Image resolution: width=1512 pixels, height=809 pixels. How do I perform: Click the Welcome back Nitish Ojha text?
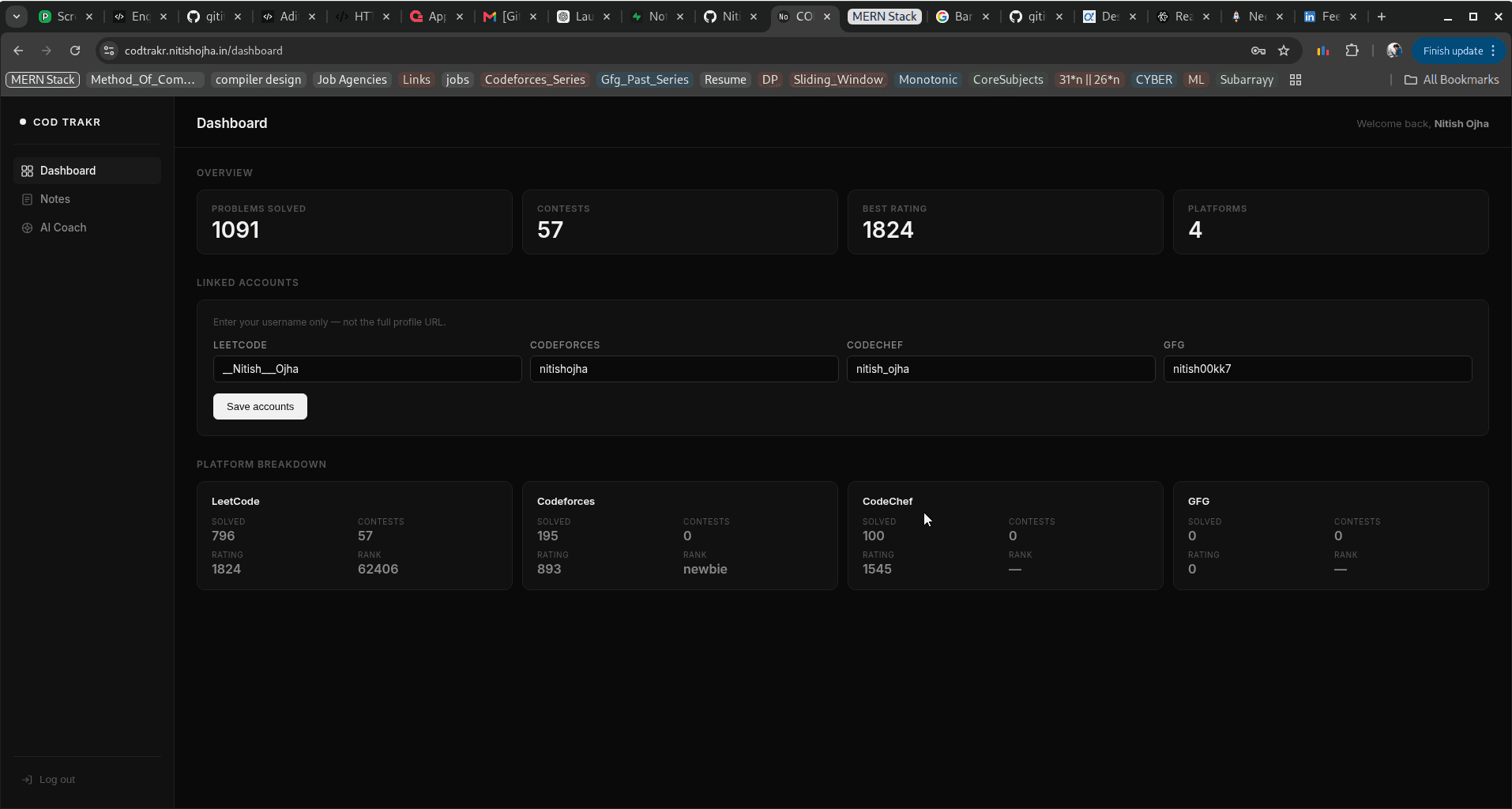point(1422,124)
